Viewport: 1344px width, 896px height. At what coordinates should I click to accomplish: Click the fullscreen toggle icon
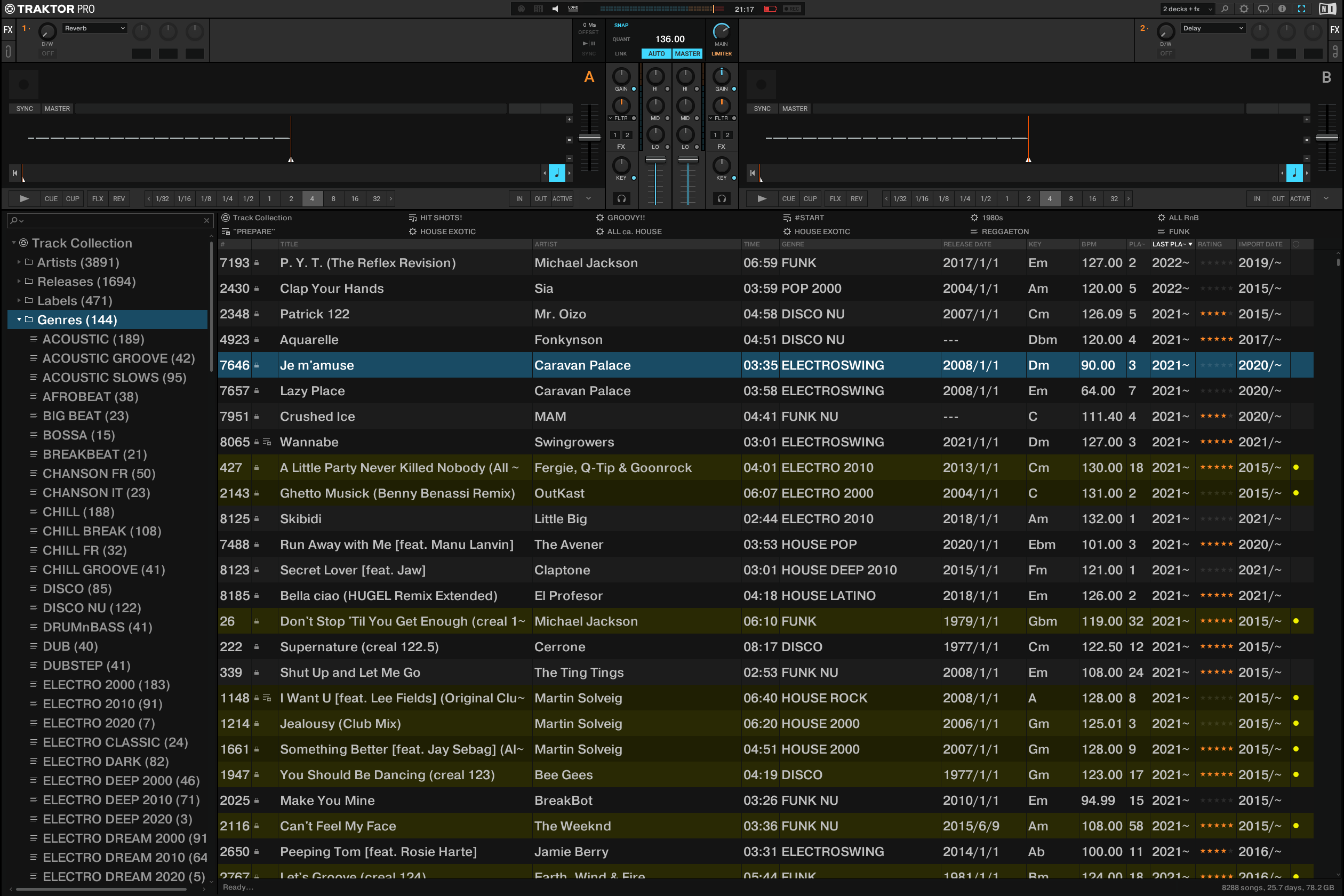pos(1301,9)
